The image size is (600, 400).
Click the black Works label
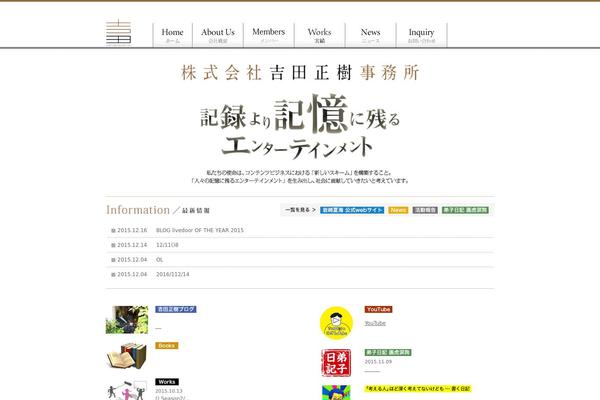point(167,382)
